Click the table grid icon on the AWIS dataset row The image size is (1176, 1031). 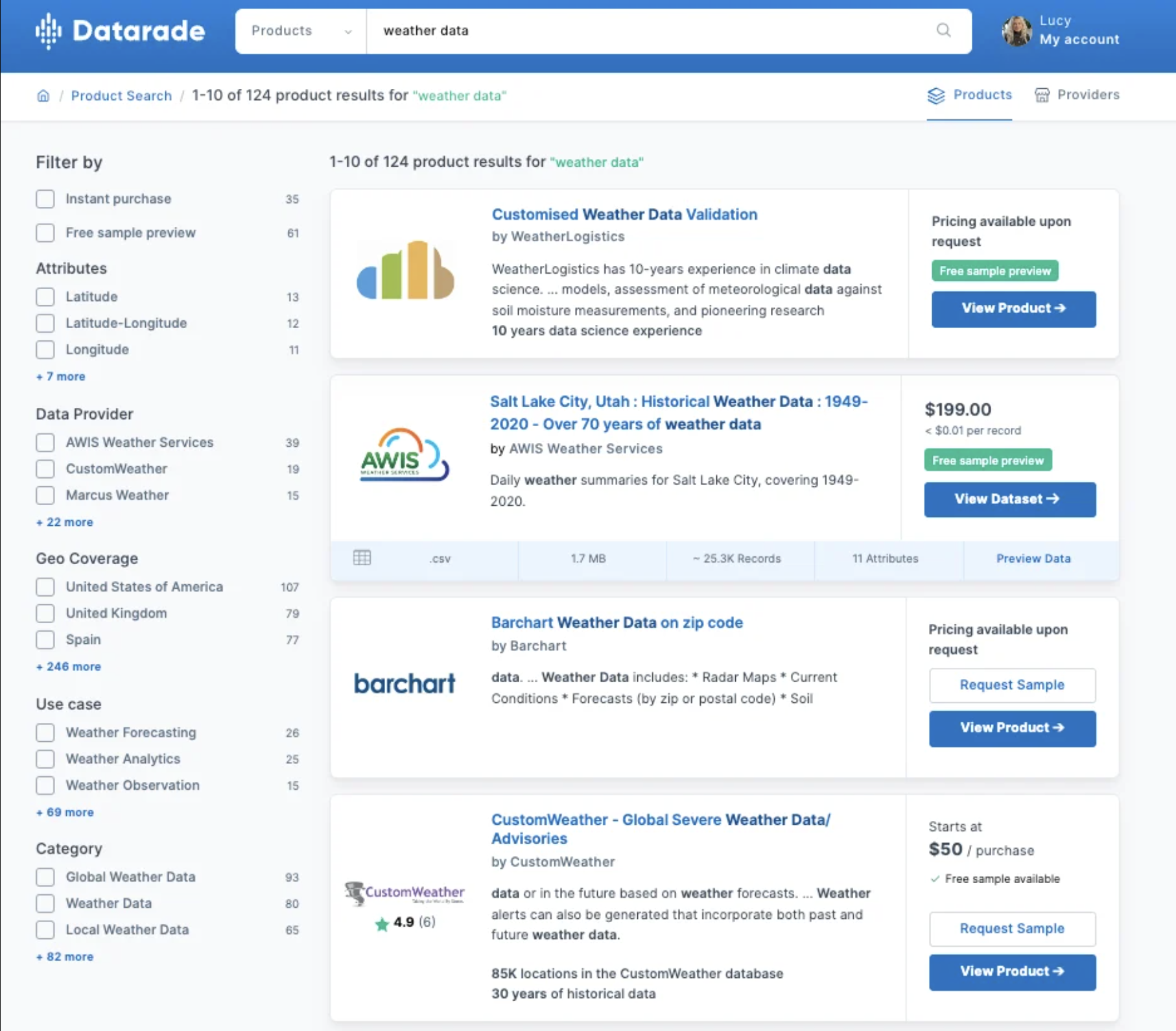[x=362, y=558]
